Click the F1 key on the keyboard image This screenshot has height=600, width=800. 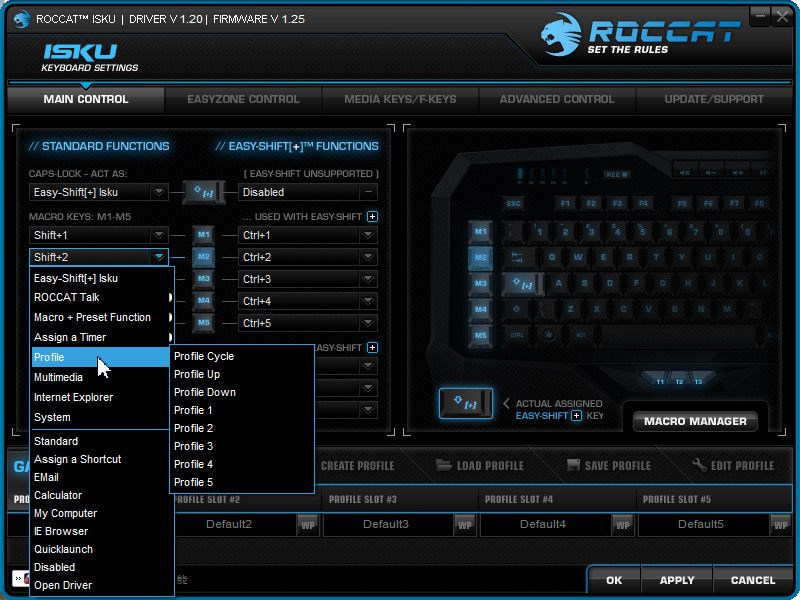point(565,204)
